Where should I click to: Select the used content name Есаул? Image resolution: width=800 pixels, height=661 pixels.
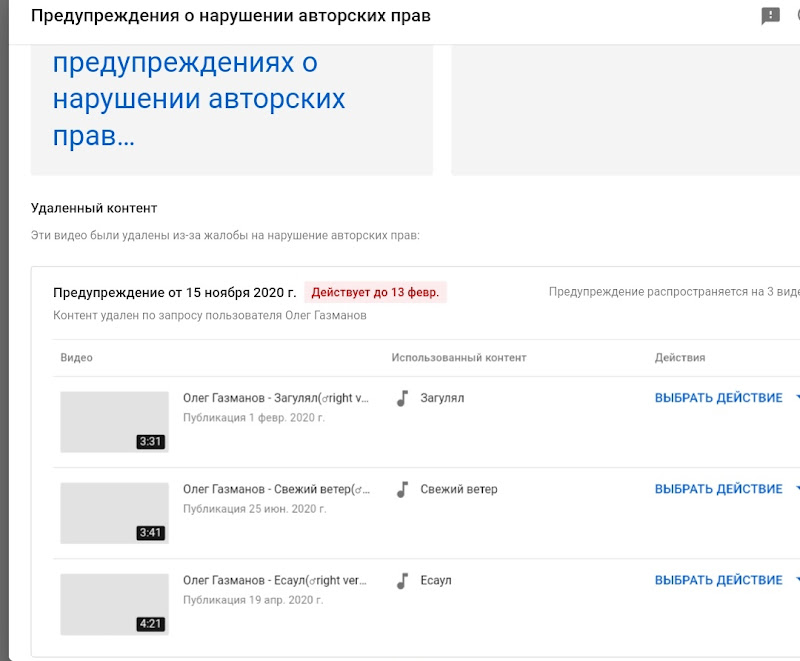pyautogui.click(x=436, y=580)
